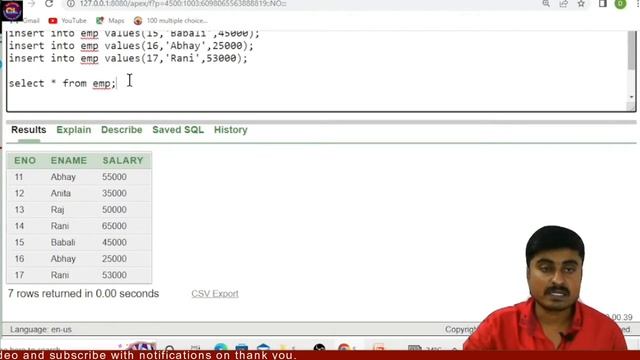
Task: Click Abhay name in row 11
Action: tap(63, 177)
